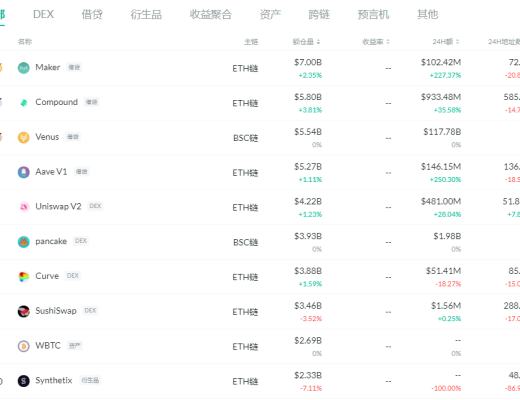Click SushiSwap's $3.46B locked value

coord(308,306)
